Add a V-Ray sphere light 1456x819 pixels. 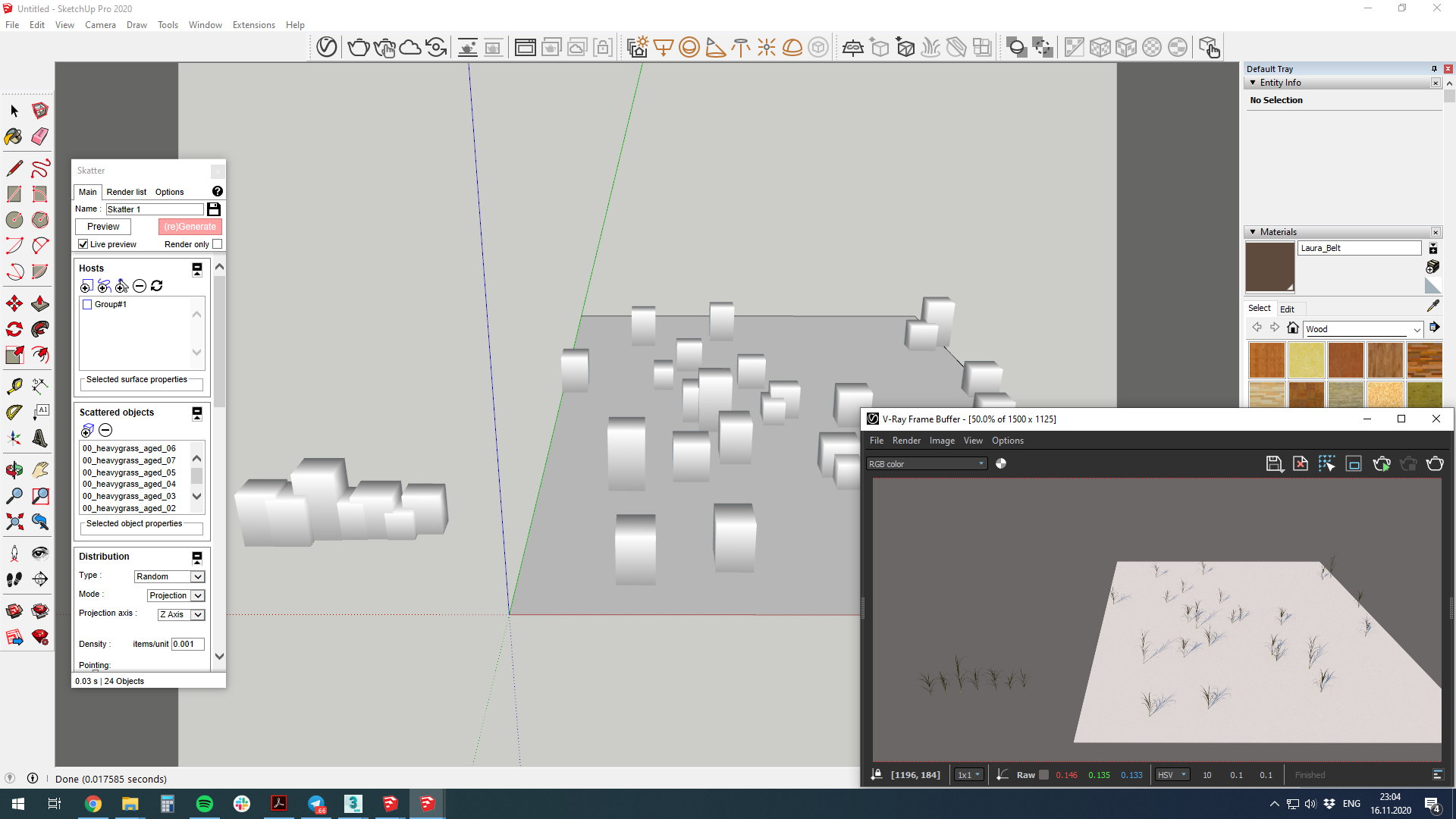pos(689,47)
